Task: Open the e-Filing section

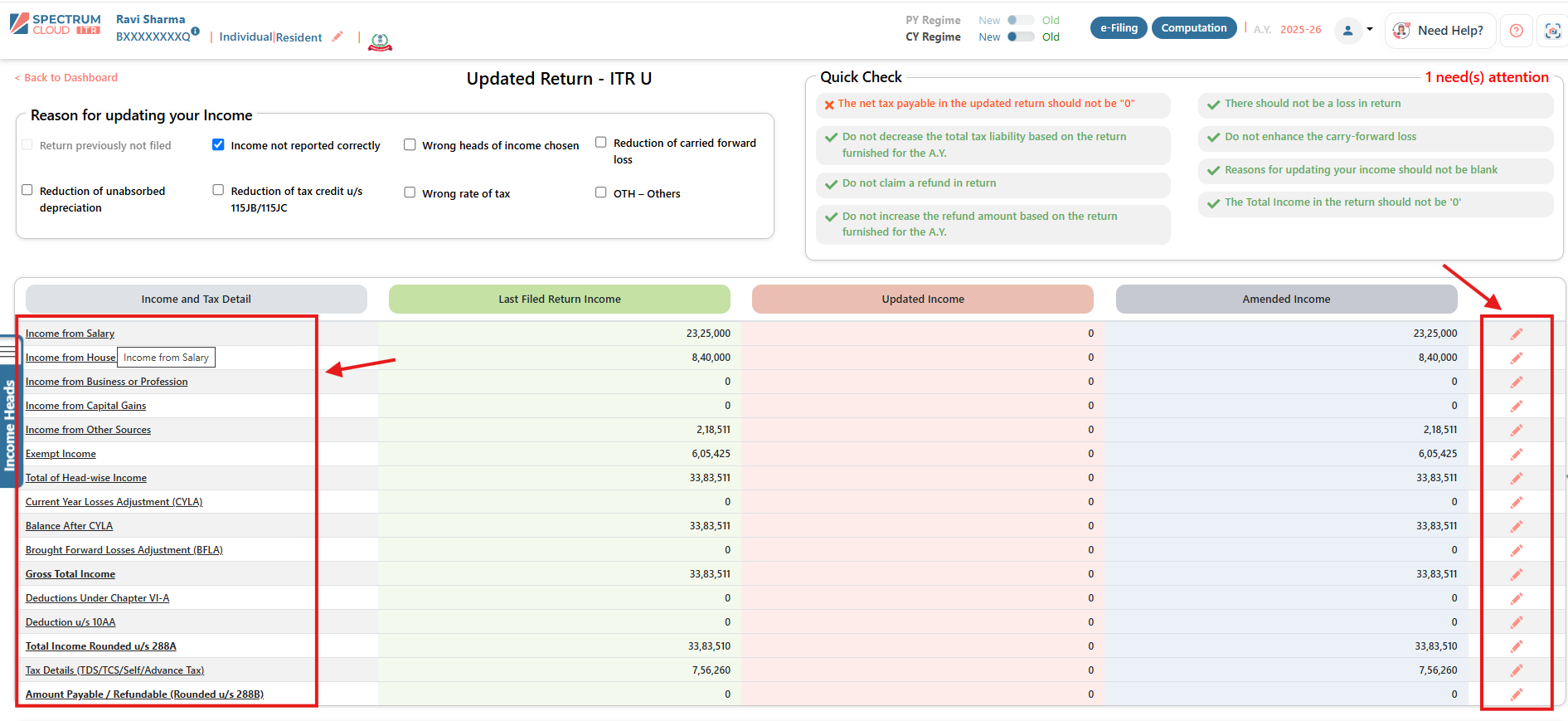Action: coord(1119,27)
